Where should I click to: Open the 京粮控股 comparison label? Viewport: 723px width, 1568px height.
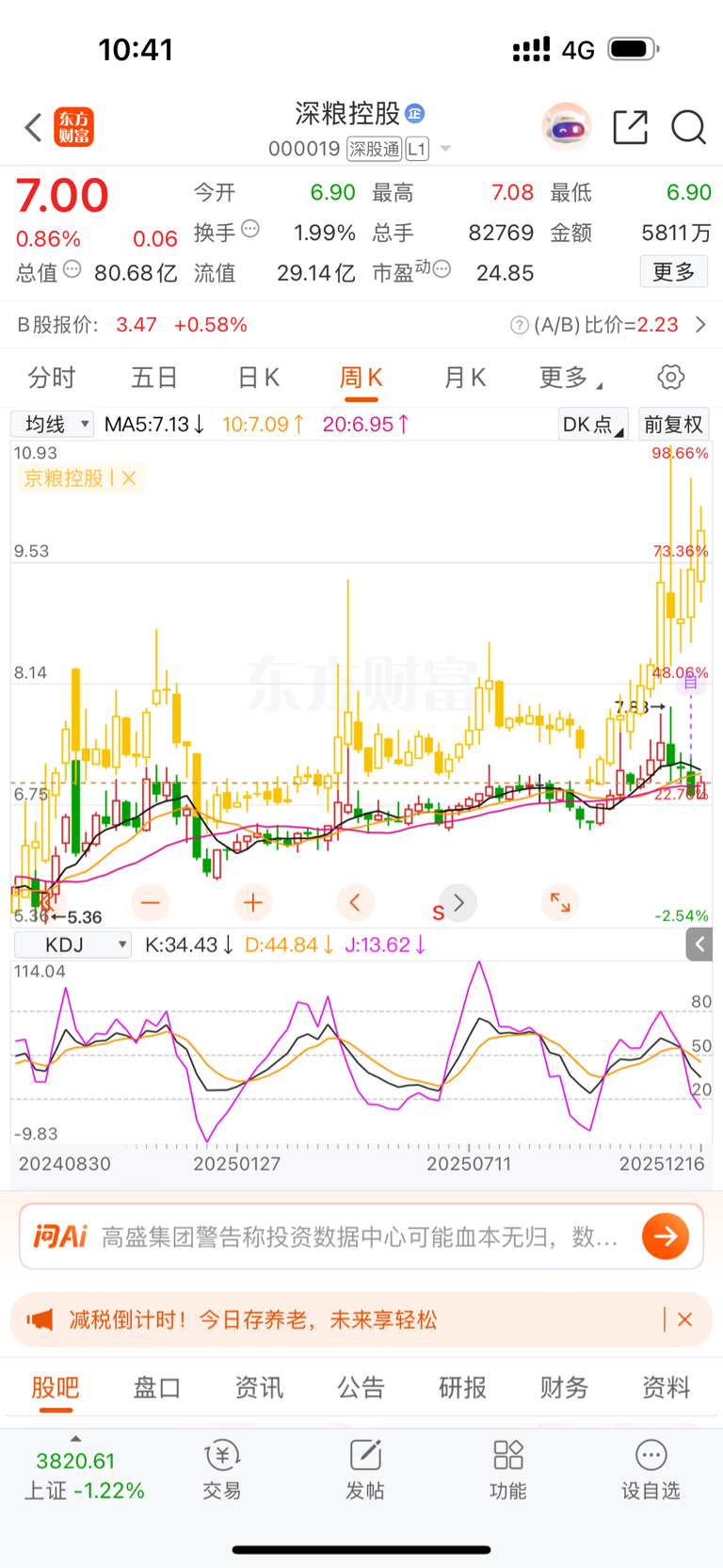click(63, 478)
